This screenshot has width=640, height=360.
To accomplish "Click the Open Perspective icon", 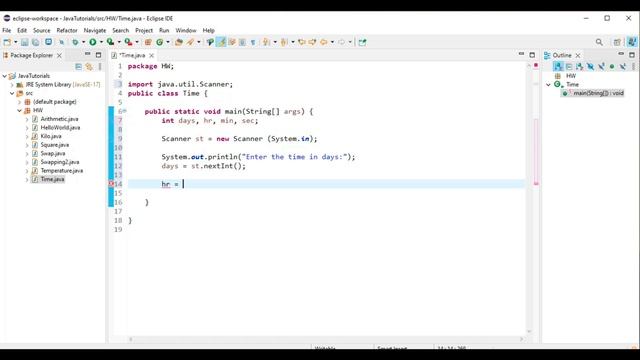I will tap(617, 42).
